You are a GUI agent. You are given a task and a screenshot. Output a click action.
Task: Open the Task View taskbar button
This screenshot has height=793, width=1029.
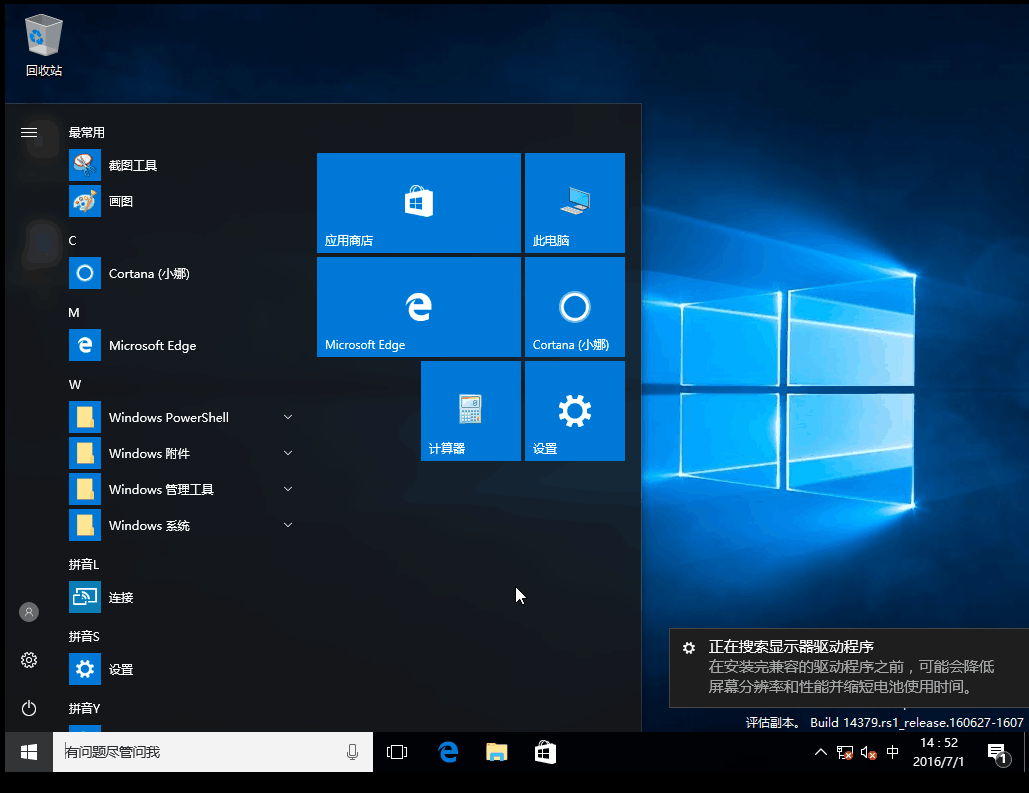pos(397,752)
